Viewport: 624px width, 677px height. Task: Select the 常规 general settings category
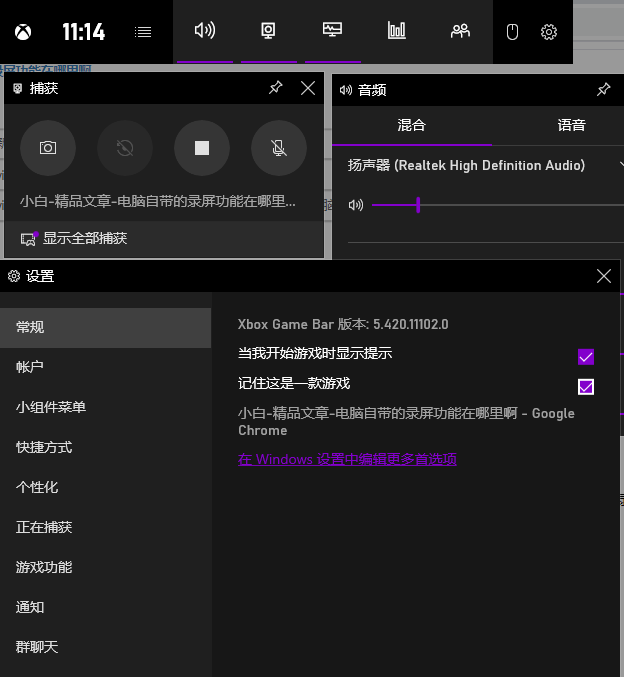(x=105, y=327)
